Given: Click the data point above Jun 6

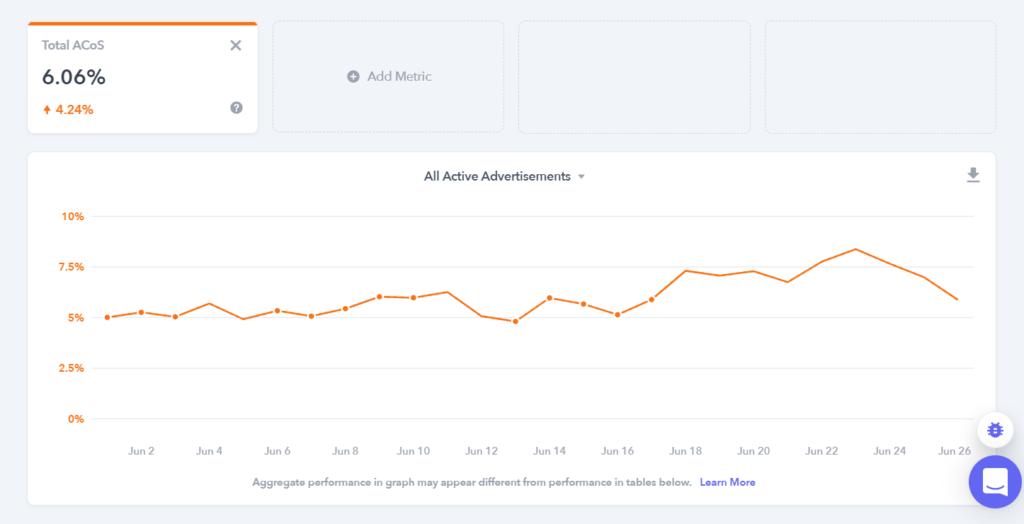Looking at the screenshot, I should click(278, 310).
